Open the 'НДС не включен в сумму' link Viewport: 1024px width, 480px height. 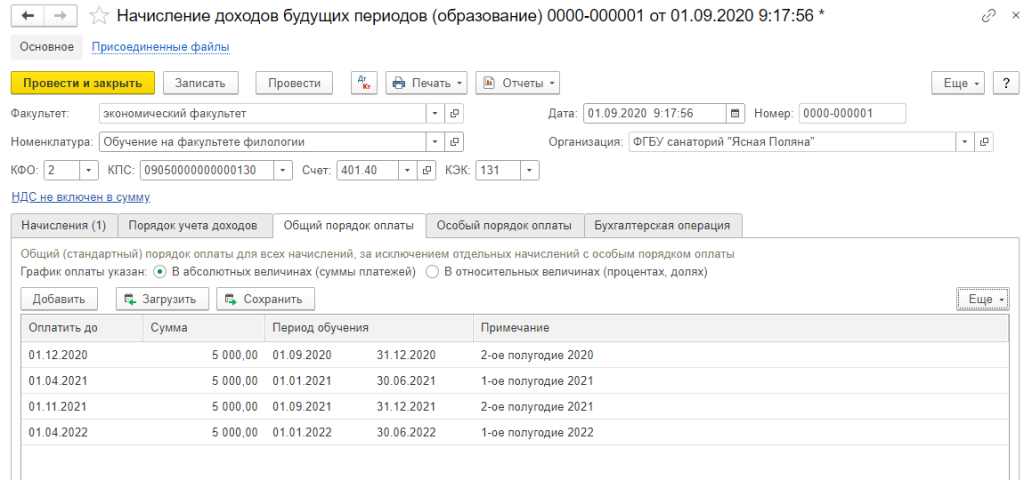click(x=80, y=198)
